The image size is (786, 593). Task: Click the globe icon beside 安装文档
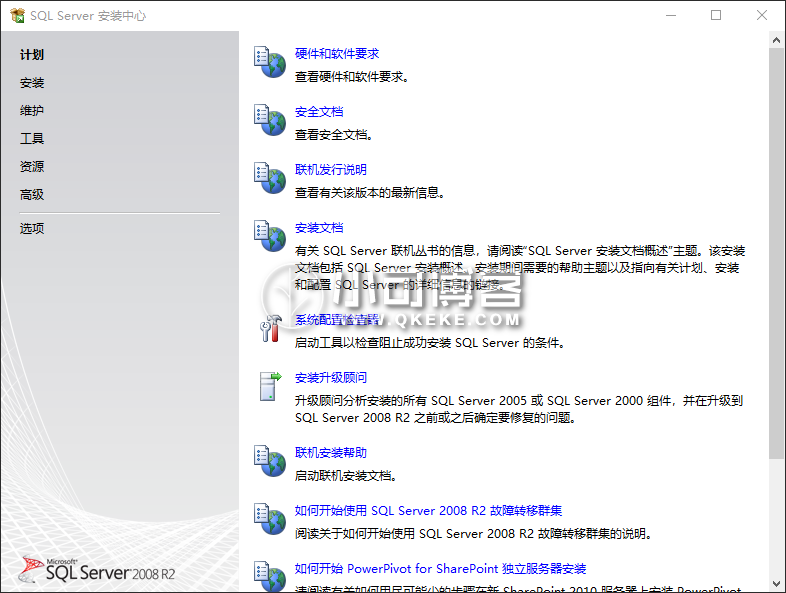[270, 236]
